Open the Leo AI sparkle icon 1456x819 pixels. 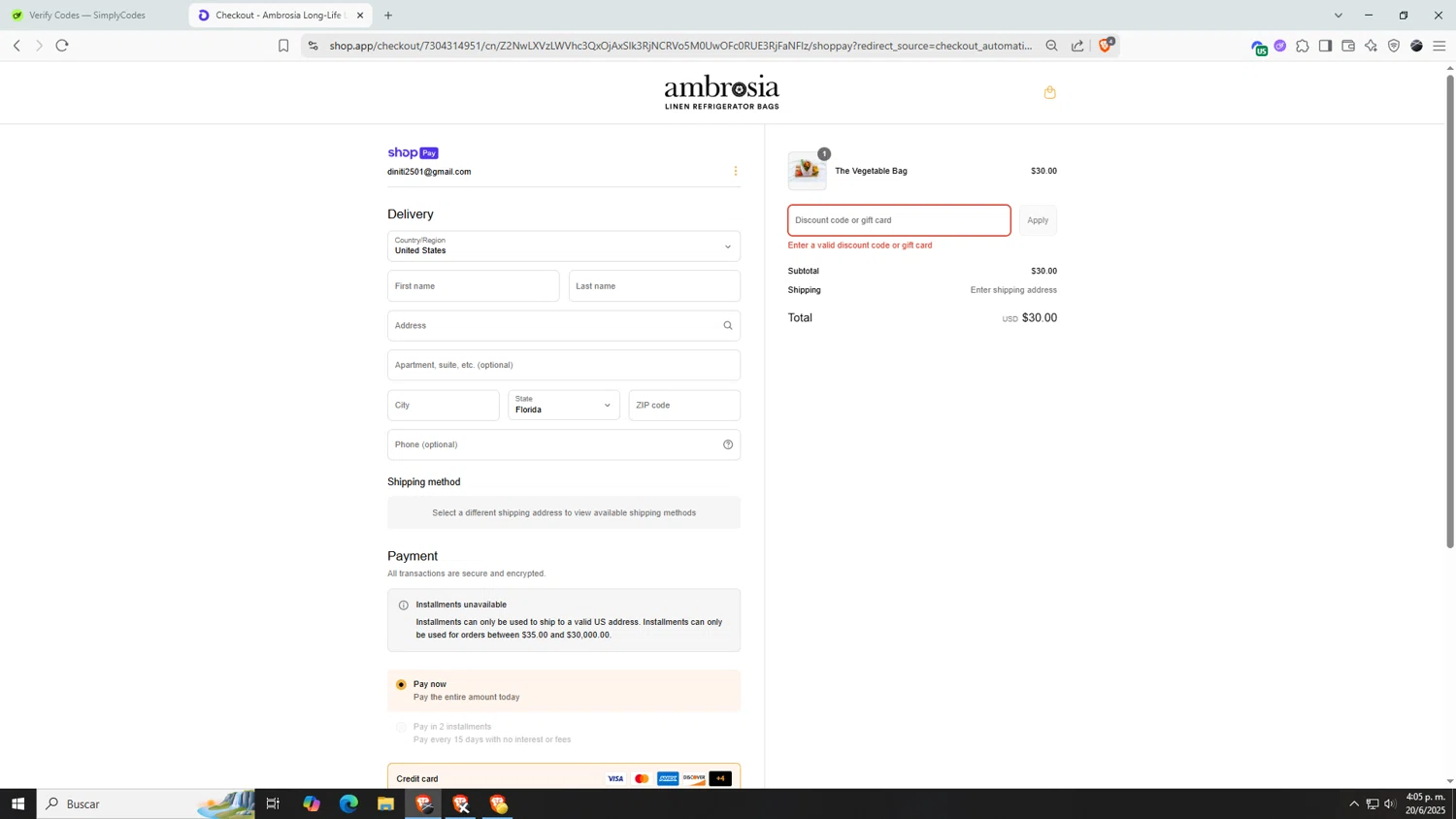point(1371,46)
